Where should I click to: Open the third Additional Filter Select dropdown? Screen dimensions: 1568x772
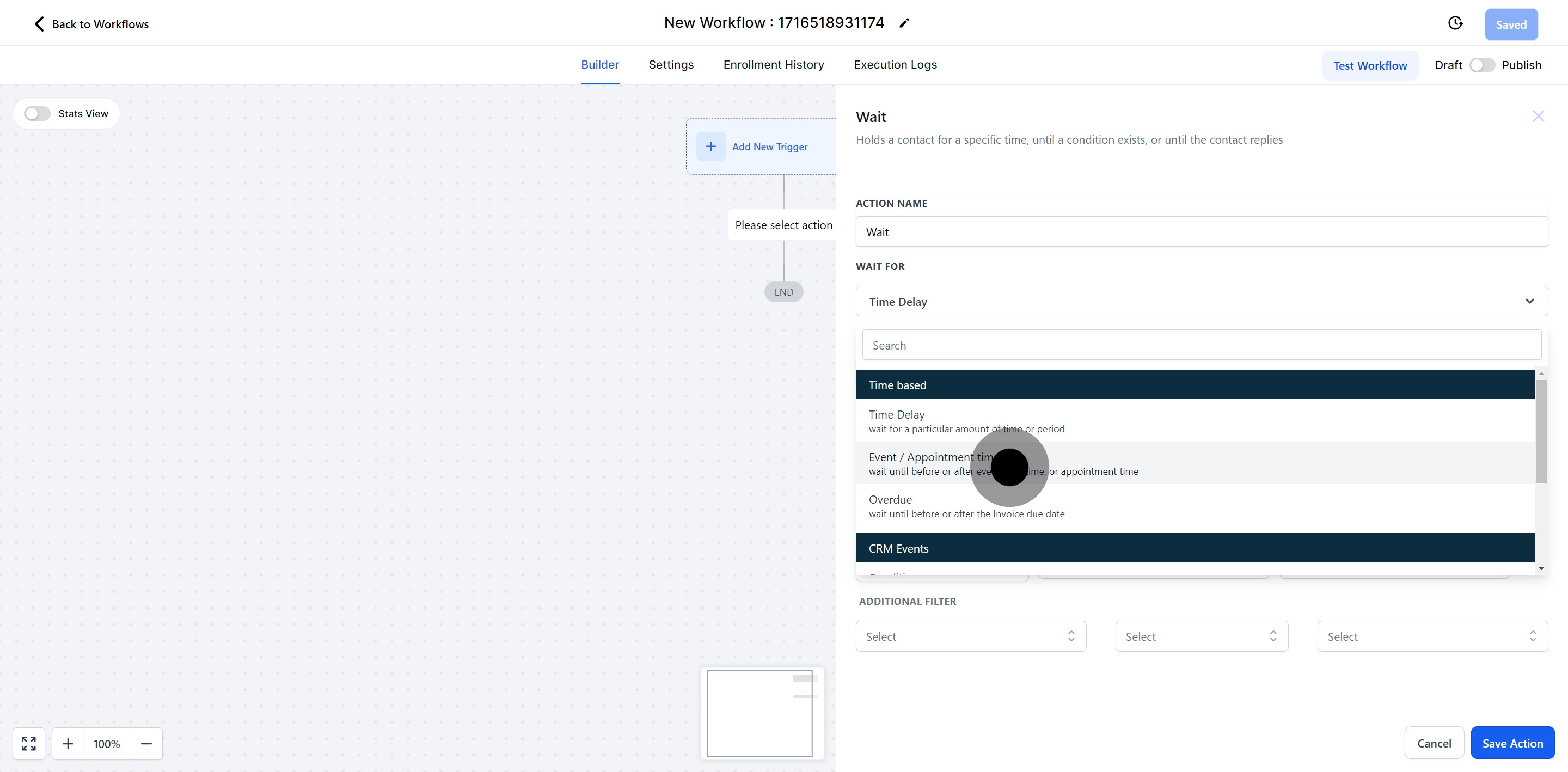click(x=1432, y=636)
